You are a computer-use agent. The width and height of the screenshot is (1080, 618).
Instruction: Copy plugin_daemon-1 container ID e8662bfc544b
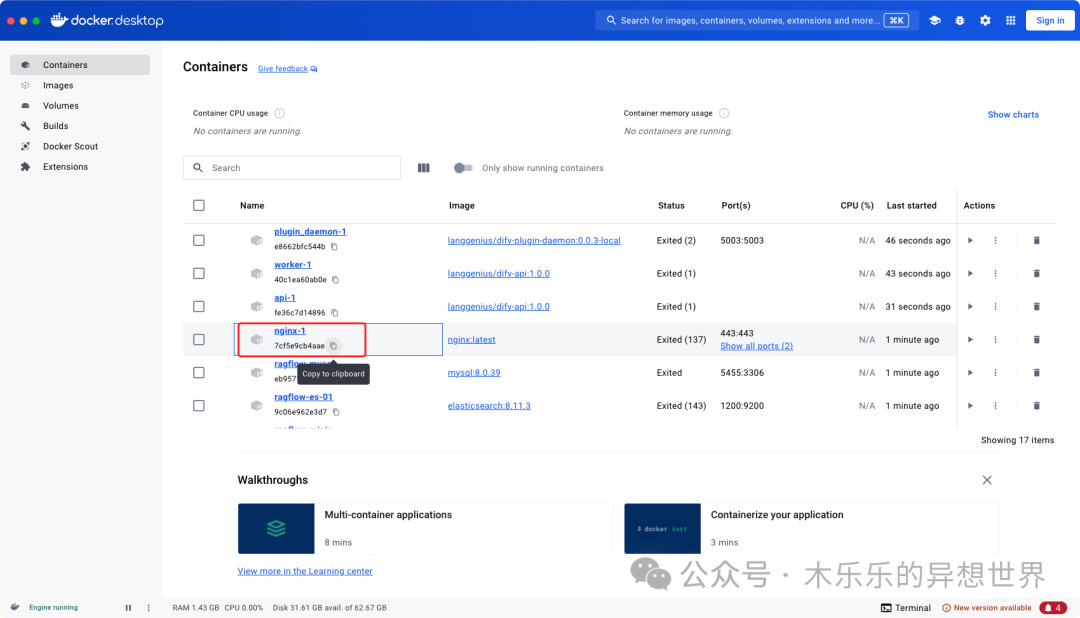[334, 247]
